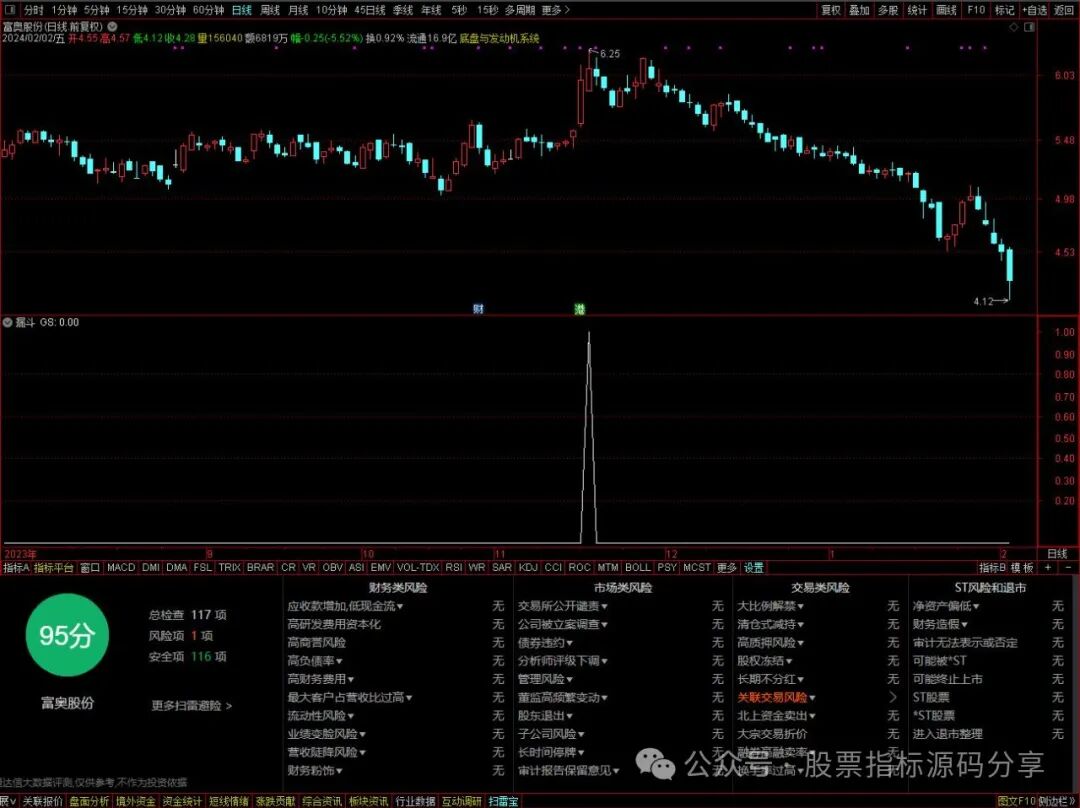Screen dimensions: 1080x808
Task: Select the 15分钟 period tab
Action: 132,10
